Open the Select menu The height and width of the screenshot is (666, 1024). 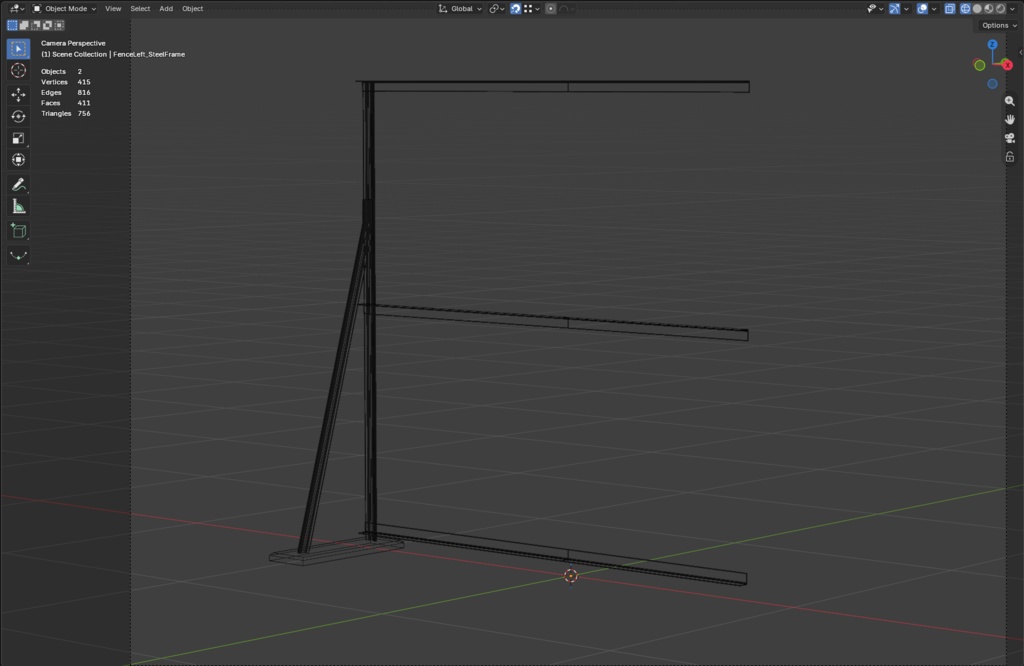click(140, 8)
